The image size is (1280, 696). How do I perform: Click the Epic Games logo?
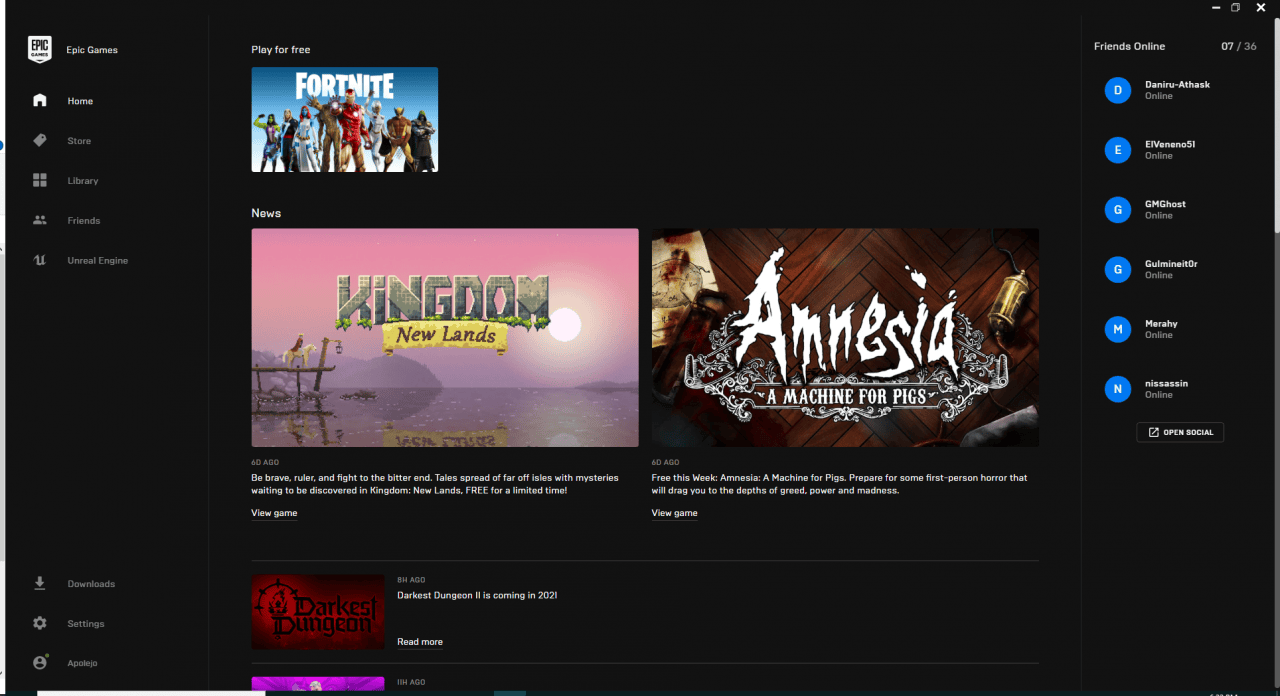(39, 49)
